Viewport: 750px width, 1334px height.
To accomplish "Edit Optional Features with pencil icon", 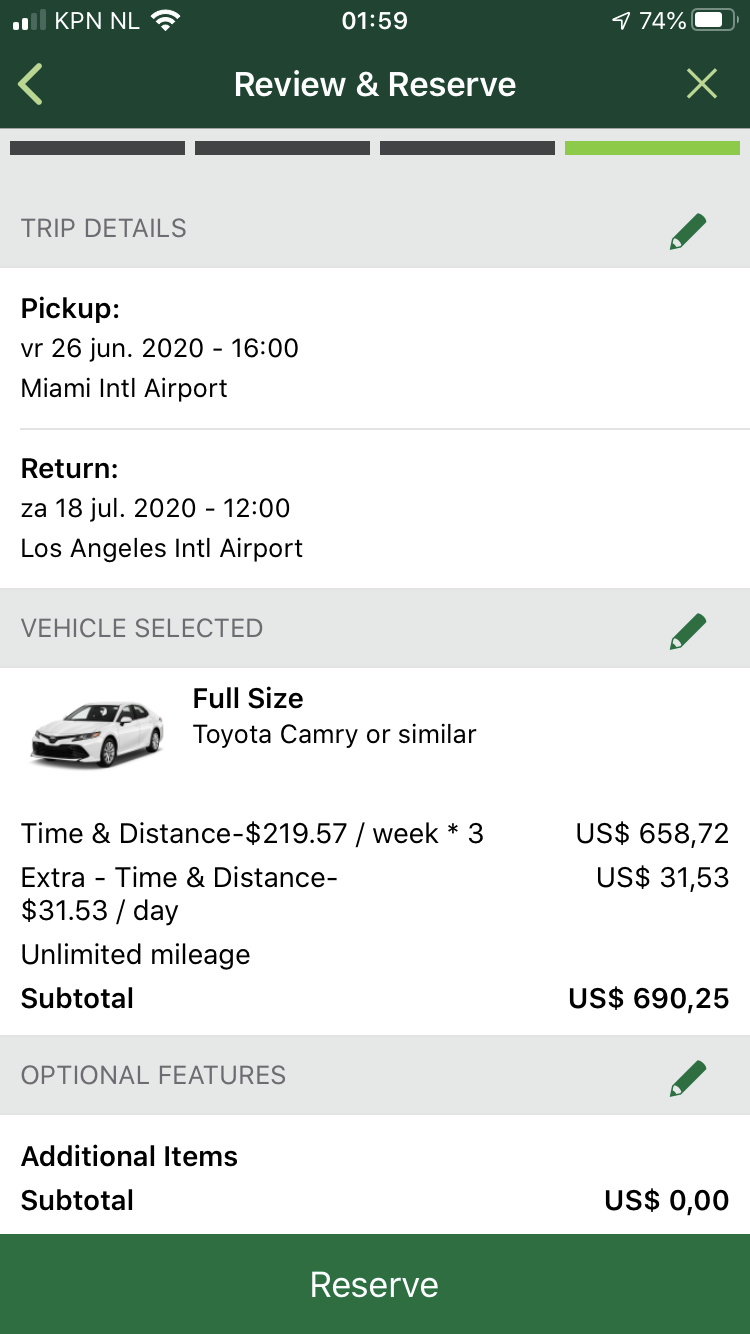I will click(x=688, y=1077).
